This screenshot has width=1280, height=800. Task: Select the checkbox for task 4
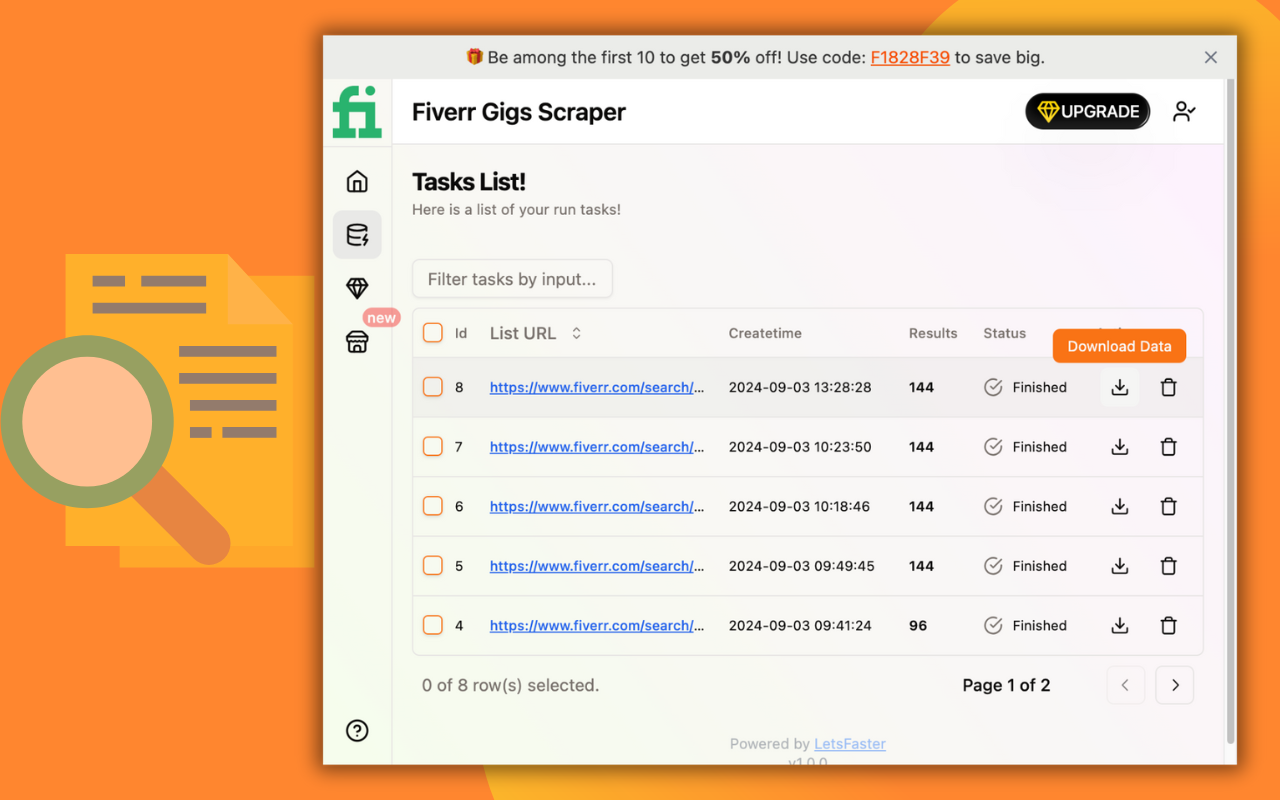click(432, 626)
